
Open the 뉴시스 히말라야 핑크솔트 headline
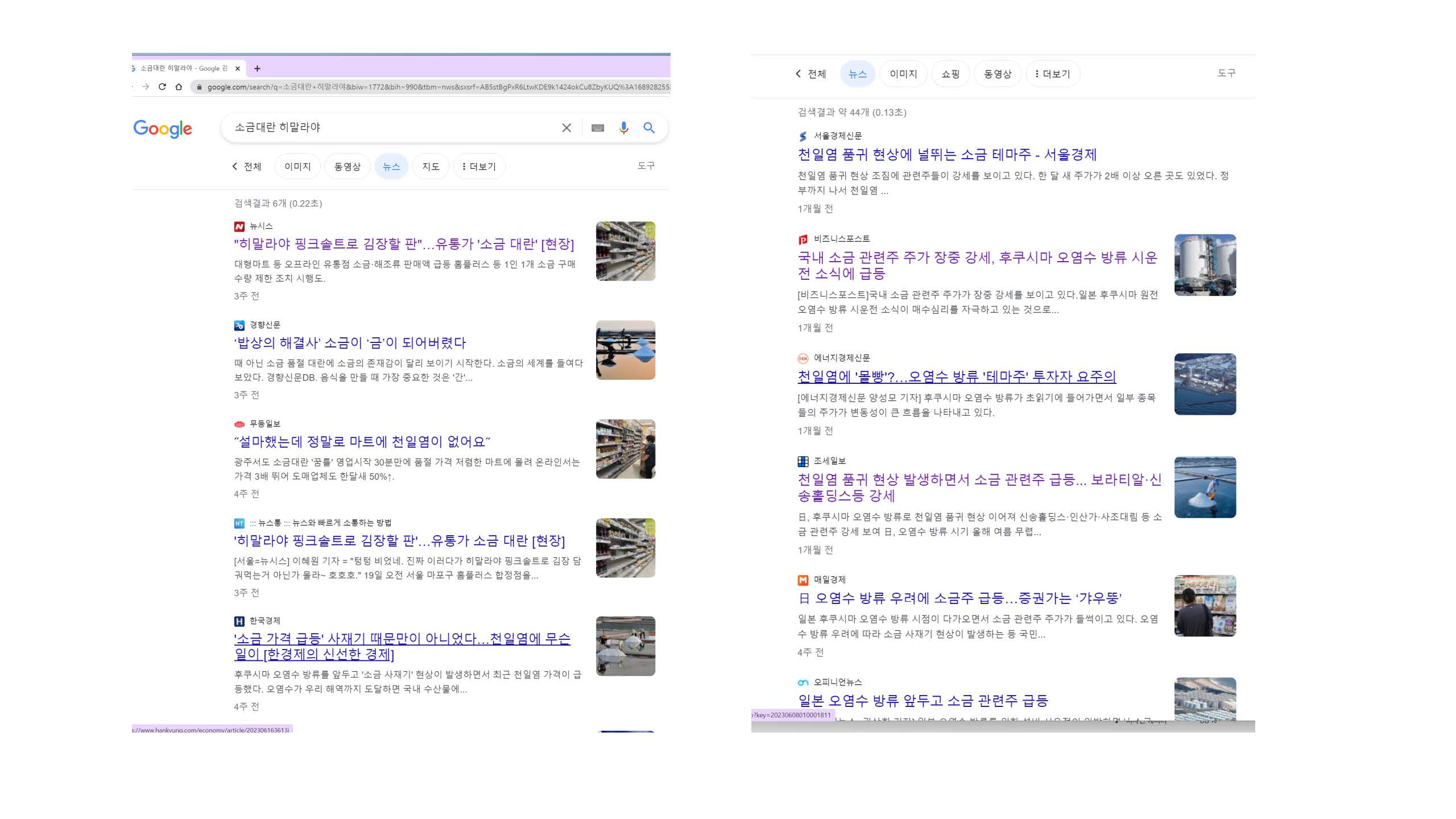[404, 244]
